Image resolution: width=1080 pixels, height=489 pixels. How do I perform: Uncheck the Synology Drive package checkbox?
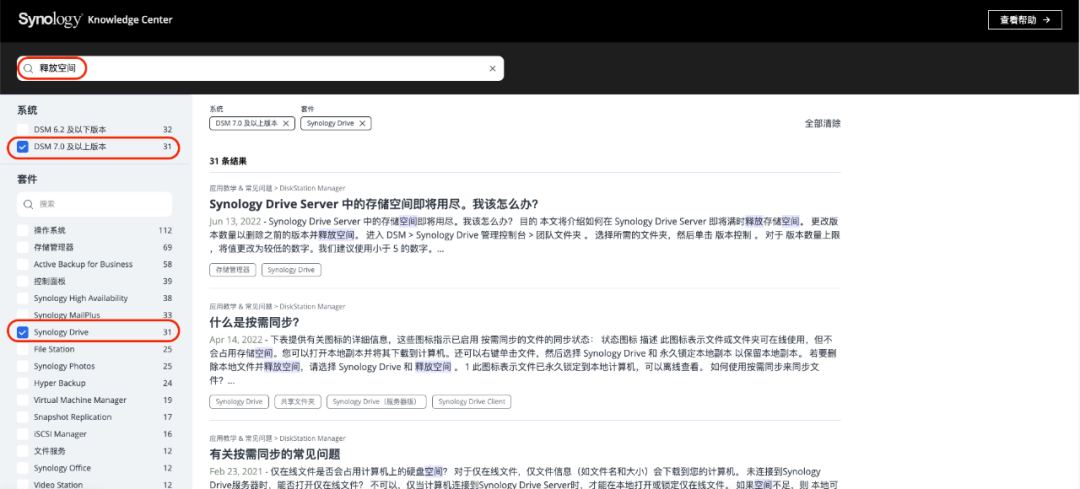23,333
